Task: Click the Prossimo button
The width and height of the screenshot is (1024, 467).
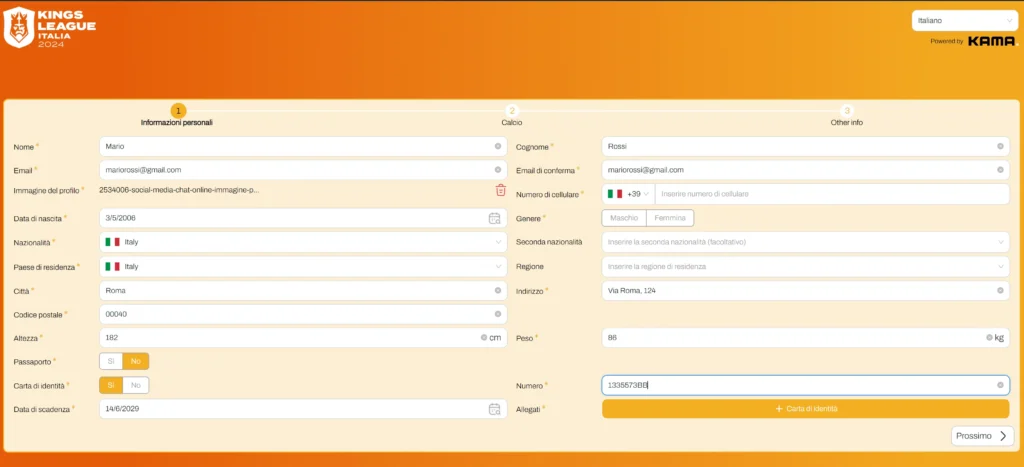Action: (x=982, y=436)
